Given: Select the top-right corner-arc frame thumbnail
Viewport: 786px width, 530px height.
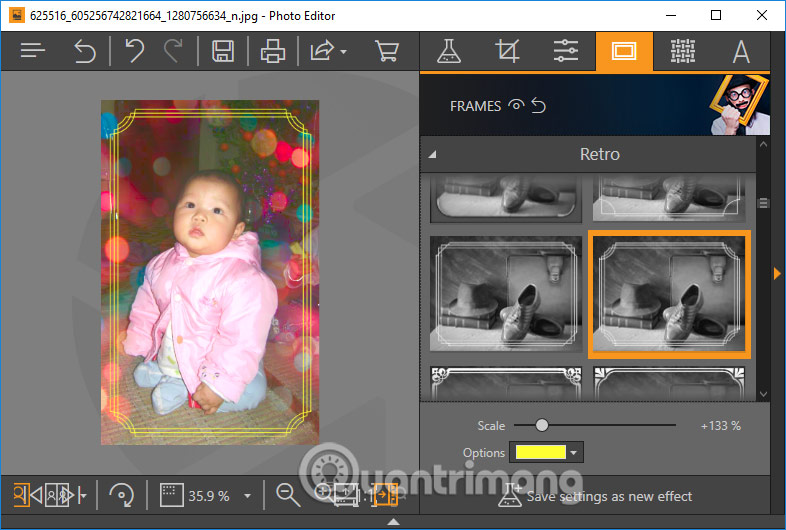Looking at the screenshot, I should tap(669, 199).
